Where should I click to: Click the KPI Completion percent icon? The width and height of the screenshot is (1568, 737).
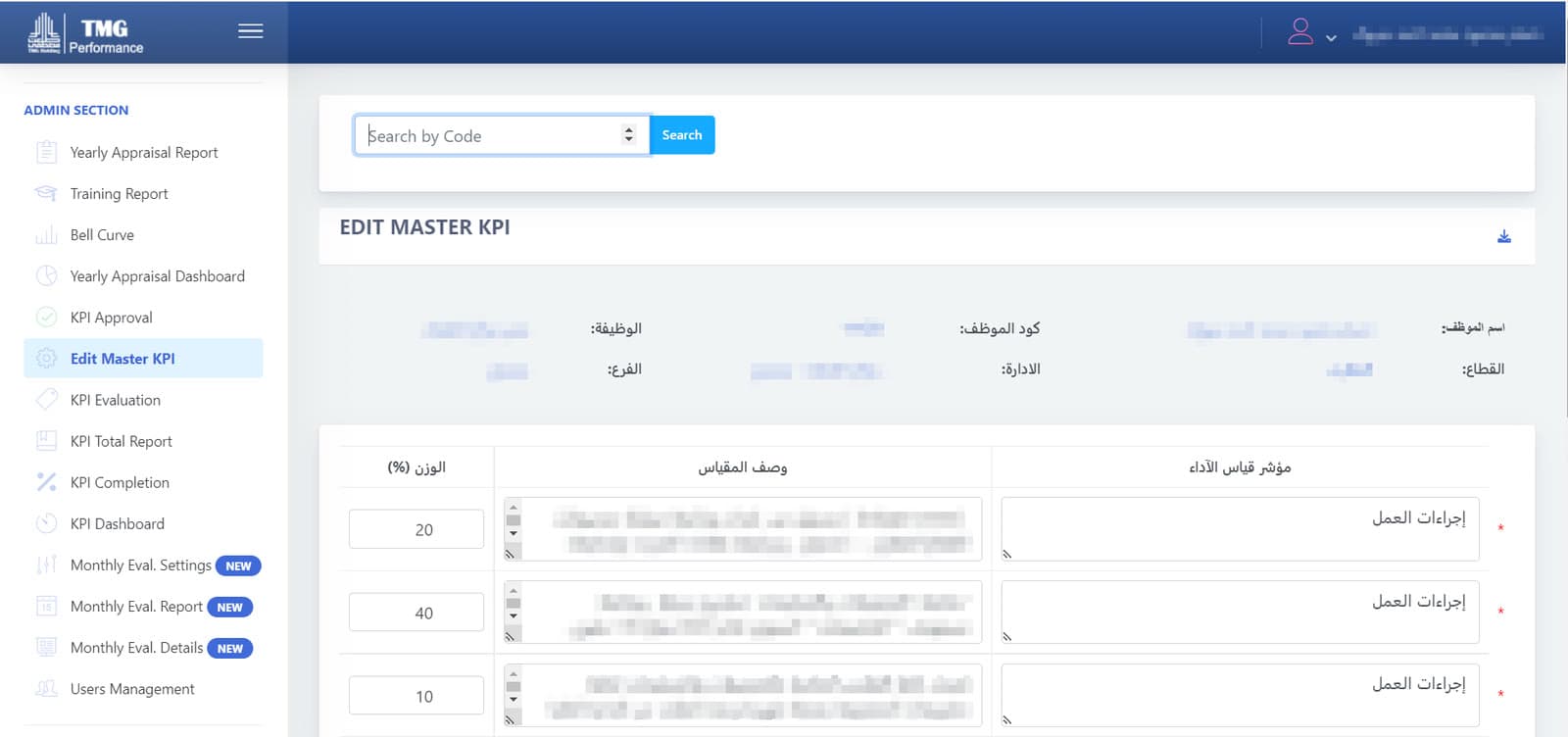tap(46, 482)
